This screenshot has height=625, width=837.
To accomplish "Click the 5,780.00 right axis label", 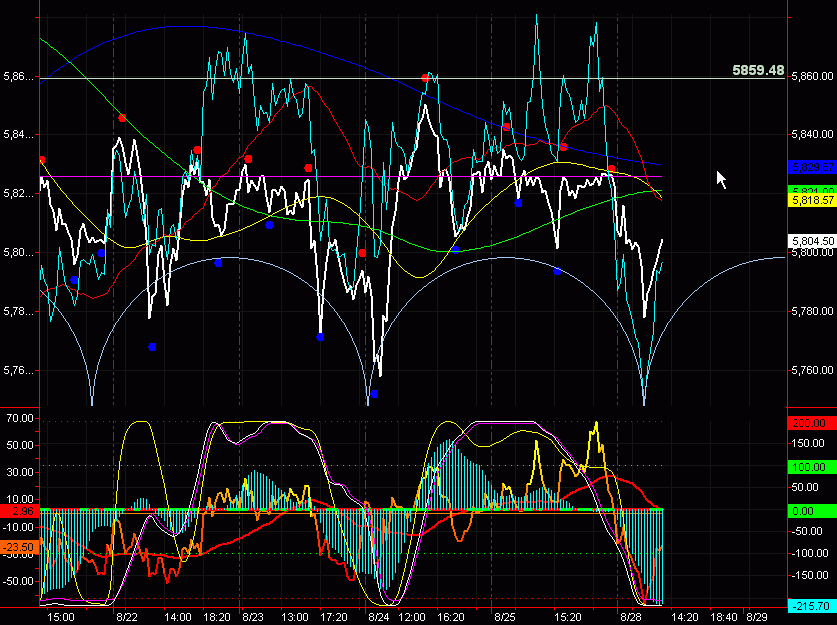I will [812, 311].
